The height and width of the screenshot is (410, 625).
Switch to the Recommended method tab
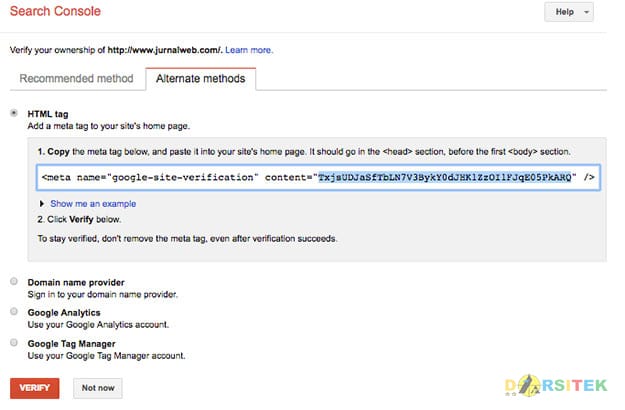(77, 78)
